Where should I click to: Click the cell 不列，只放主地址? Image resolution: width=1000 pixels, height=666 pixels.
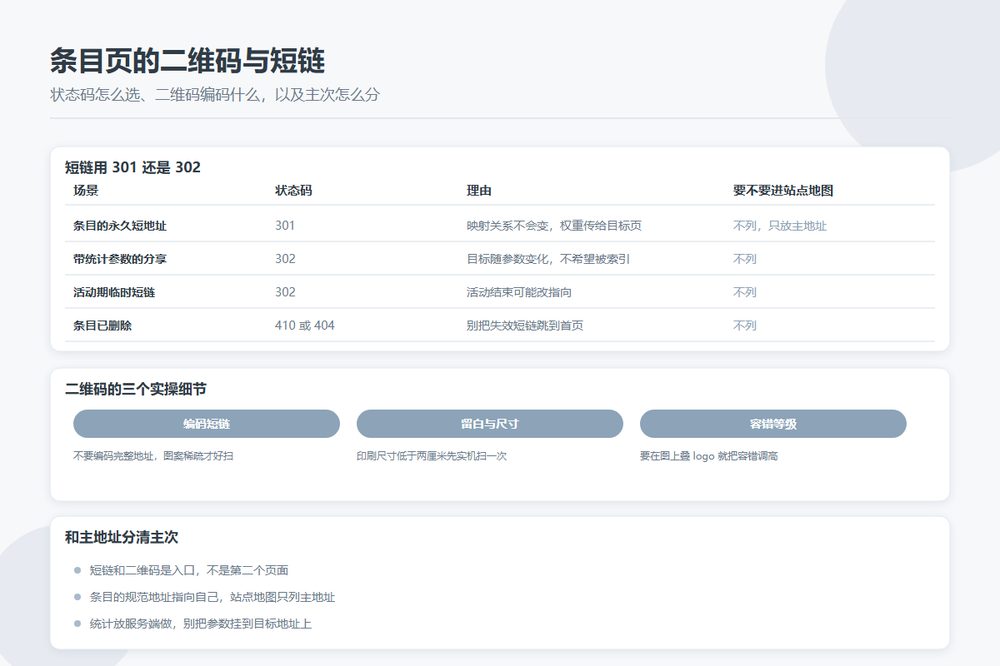tap(779, 225)
